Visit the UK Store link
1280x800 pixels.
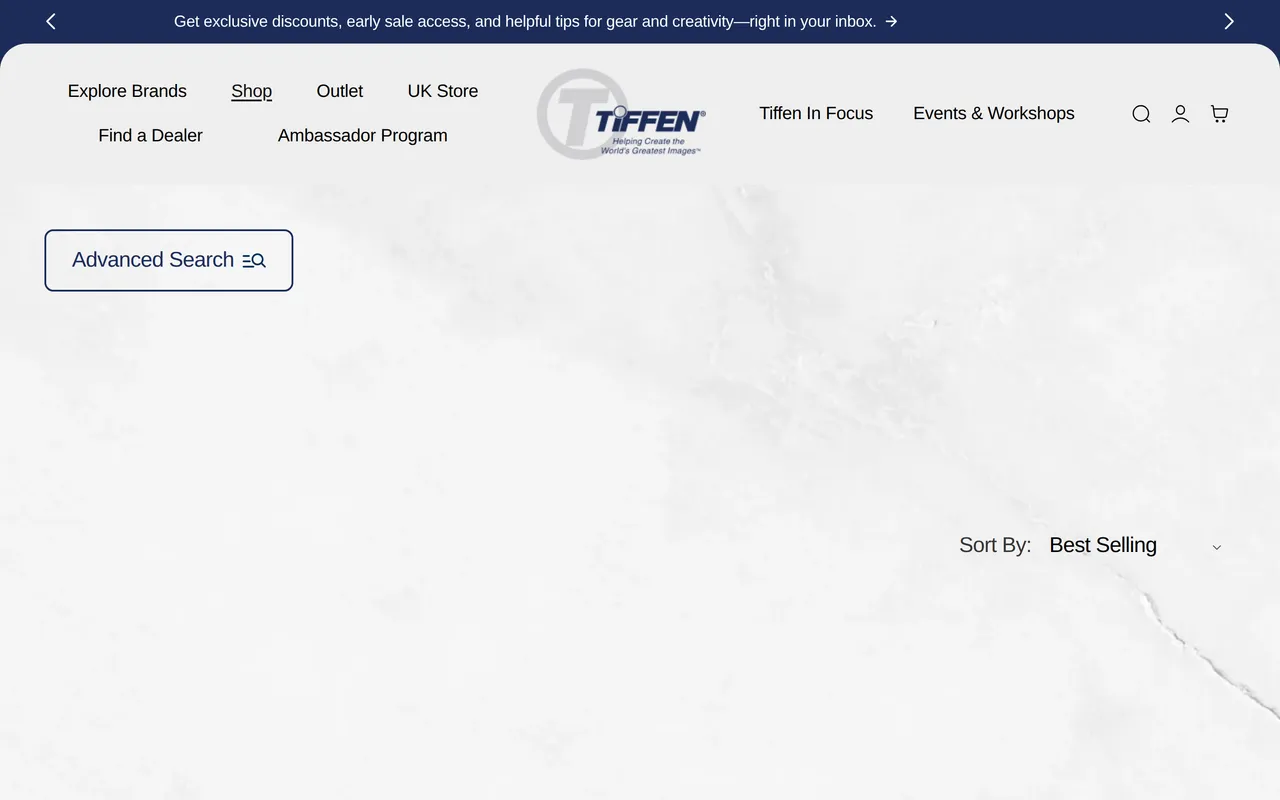(443, 91)
